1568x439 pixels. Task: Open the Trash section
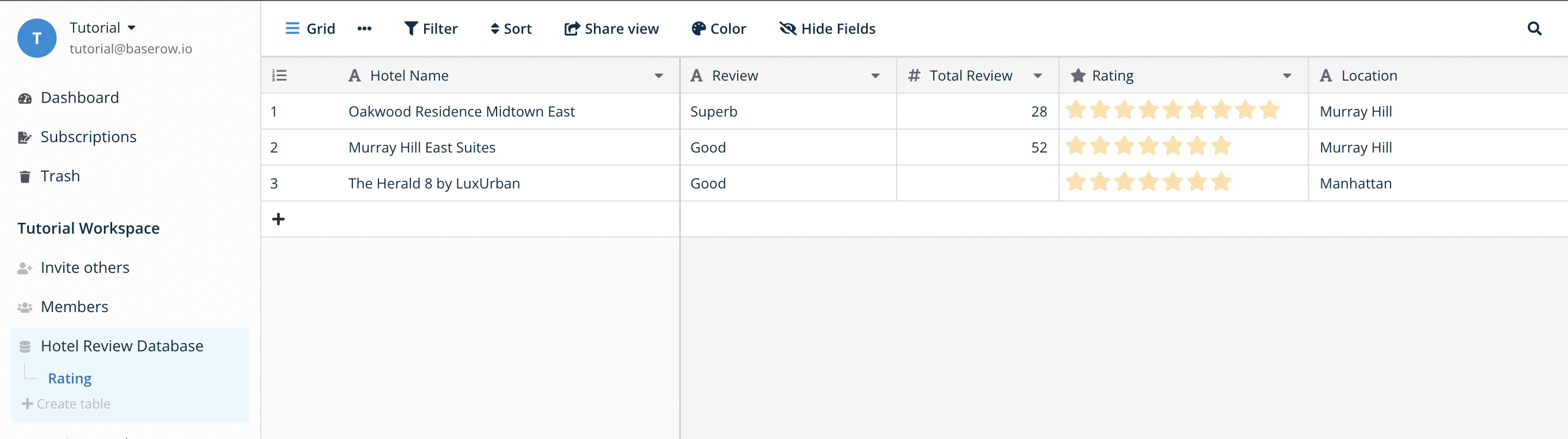pyautogui.click(x=60, y=175)
